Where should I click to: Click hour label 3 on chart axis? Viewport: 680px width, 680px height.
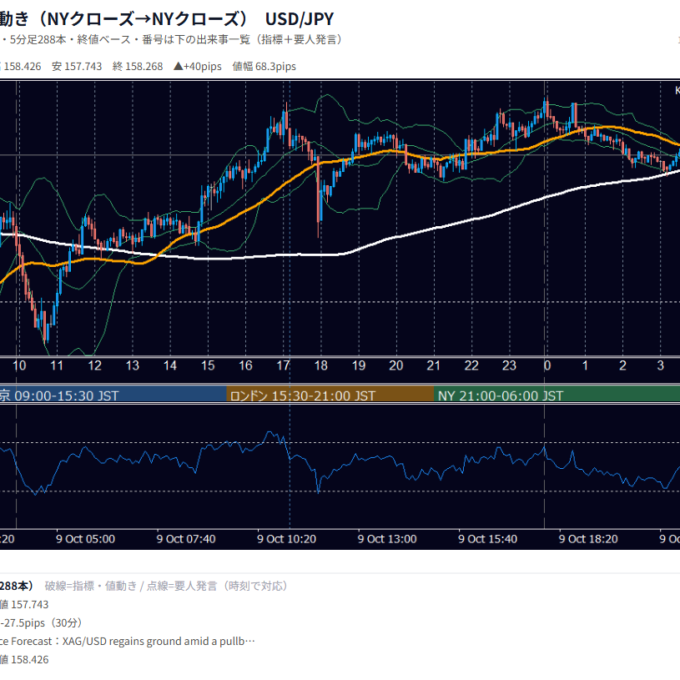coord(660,366)
